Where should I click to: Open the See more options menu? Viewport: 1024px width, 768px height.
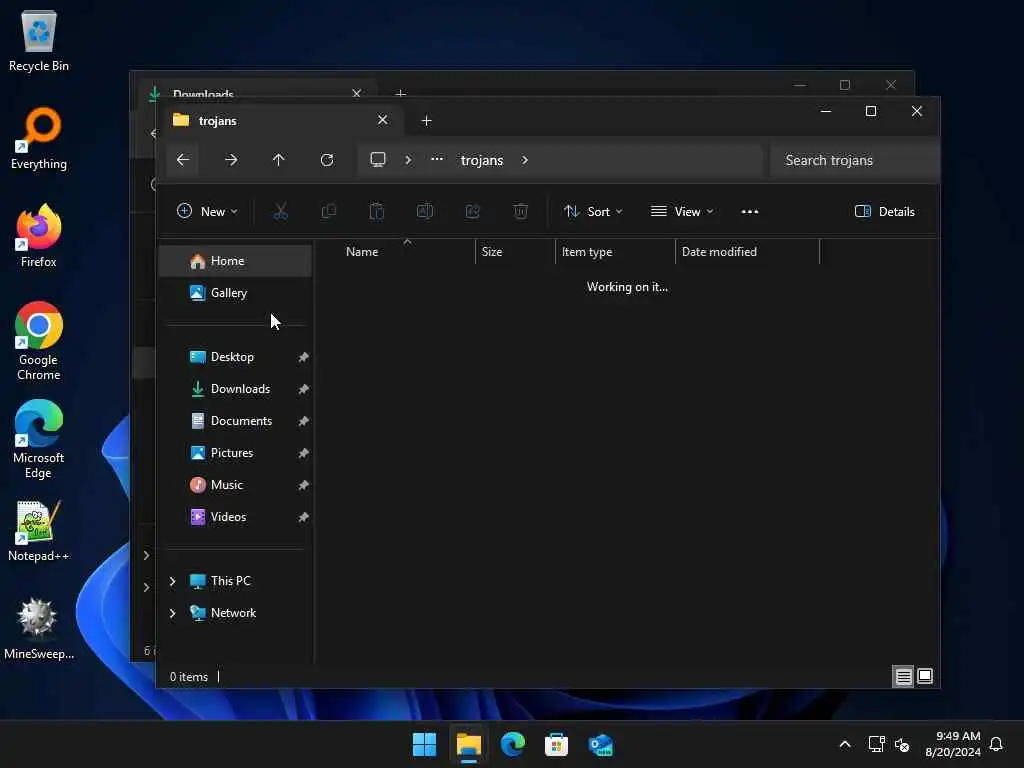pos(750,212)
